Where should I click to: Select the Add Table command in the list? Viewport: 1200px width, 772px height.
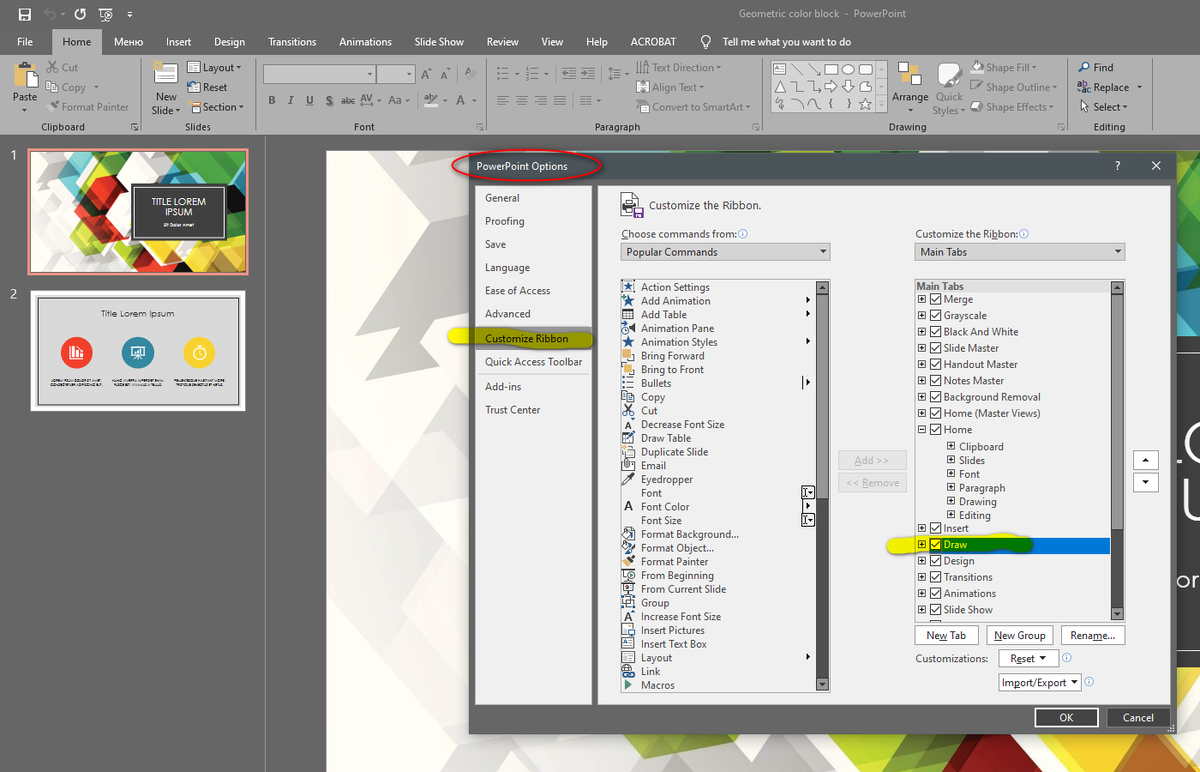coord(664,314)
